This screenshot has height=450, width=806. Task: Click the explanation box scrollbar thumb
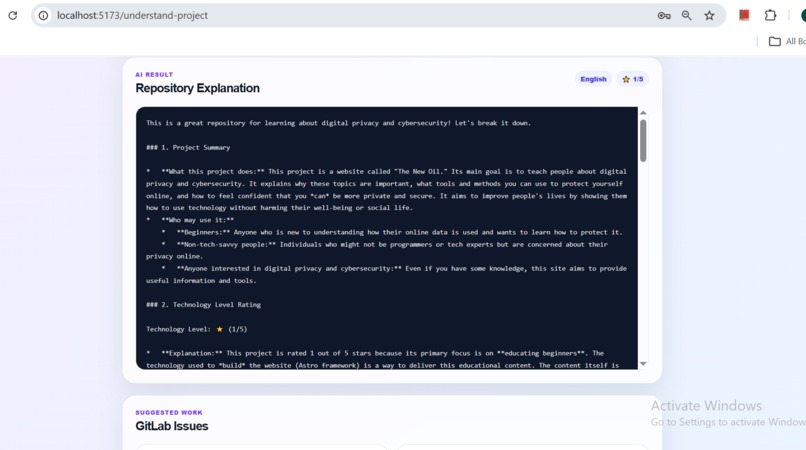coord(643,140)
